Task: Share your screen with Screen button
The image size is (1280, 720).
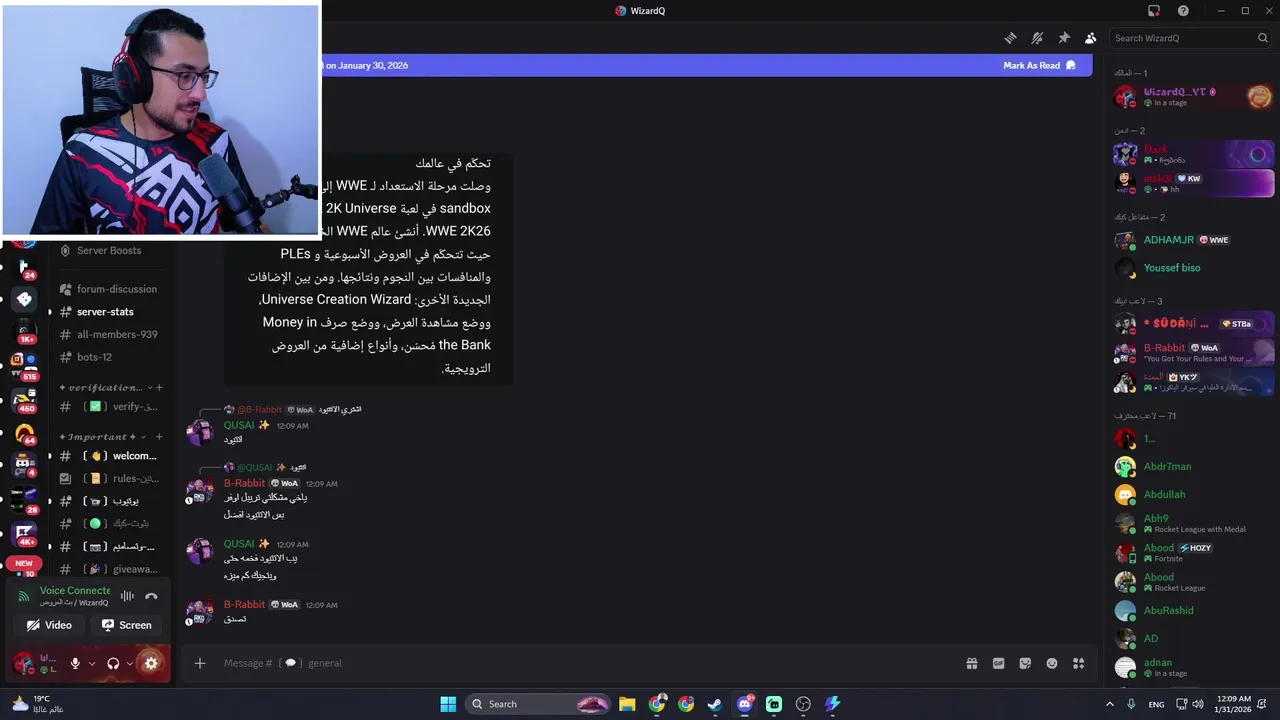Action: (x=127, y=625)
